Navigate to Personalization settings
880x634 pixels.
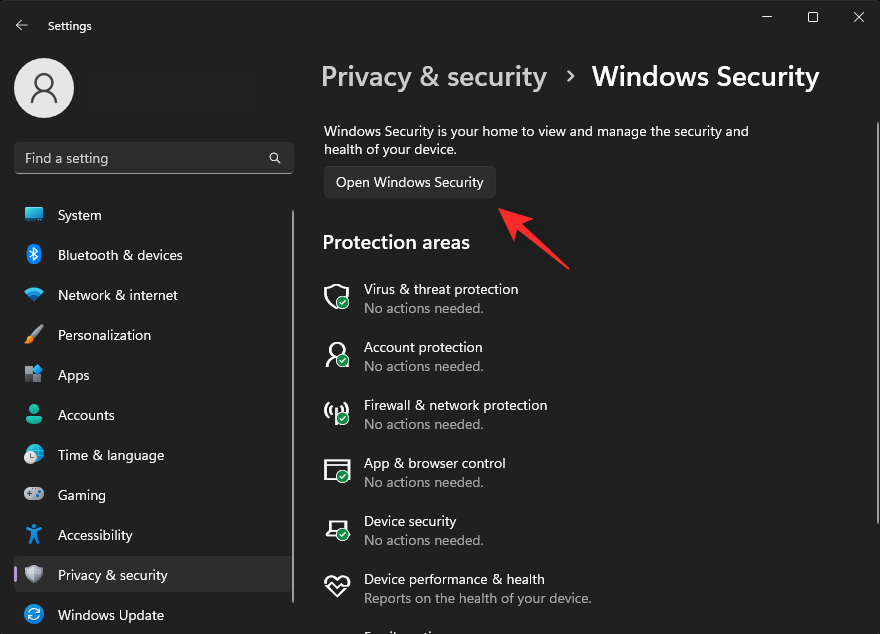104,335
